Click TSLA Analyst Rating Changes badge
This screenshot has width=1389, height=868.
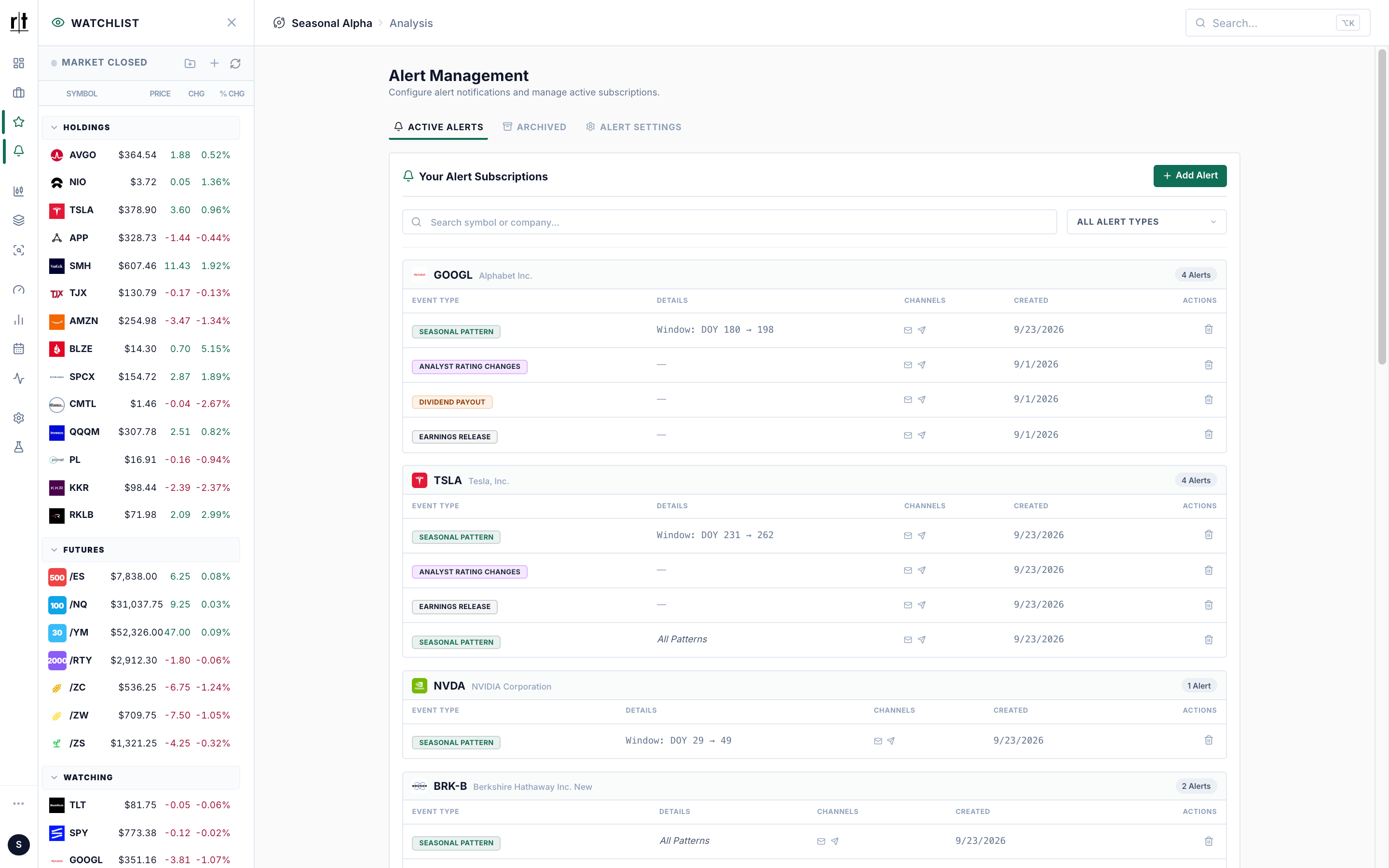469,572
